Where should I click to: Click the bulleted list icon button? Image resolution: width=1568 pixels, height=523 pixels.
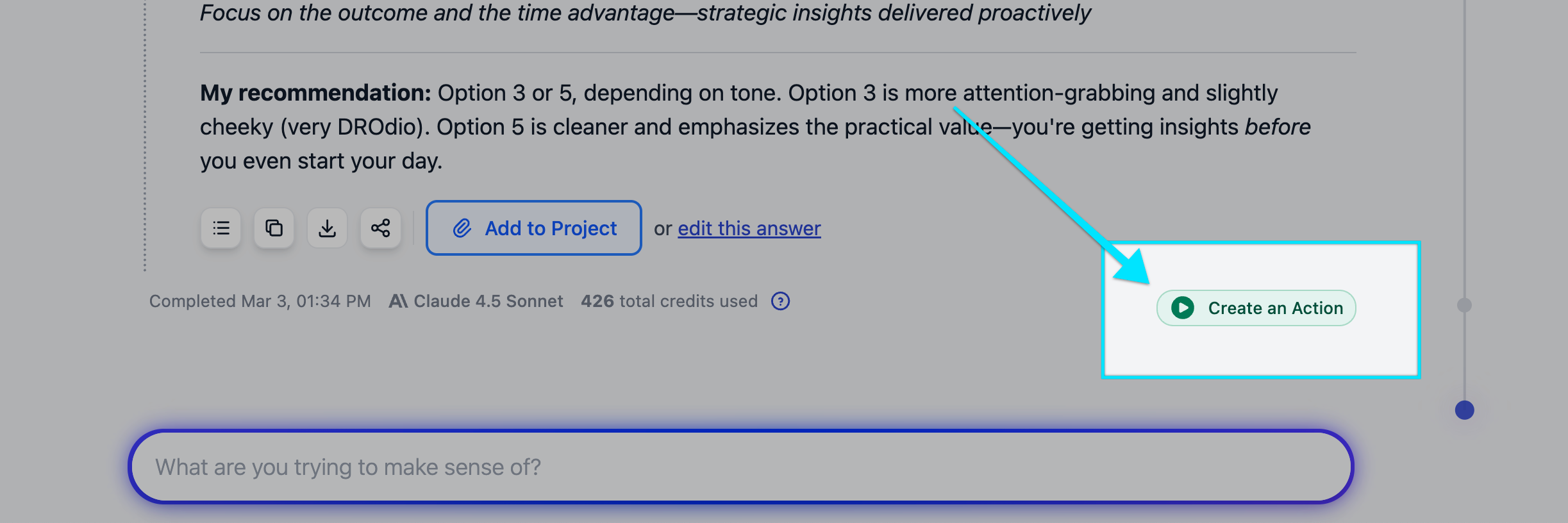coord(221,228)
